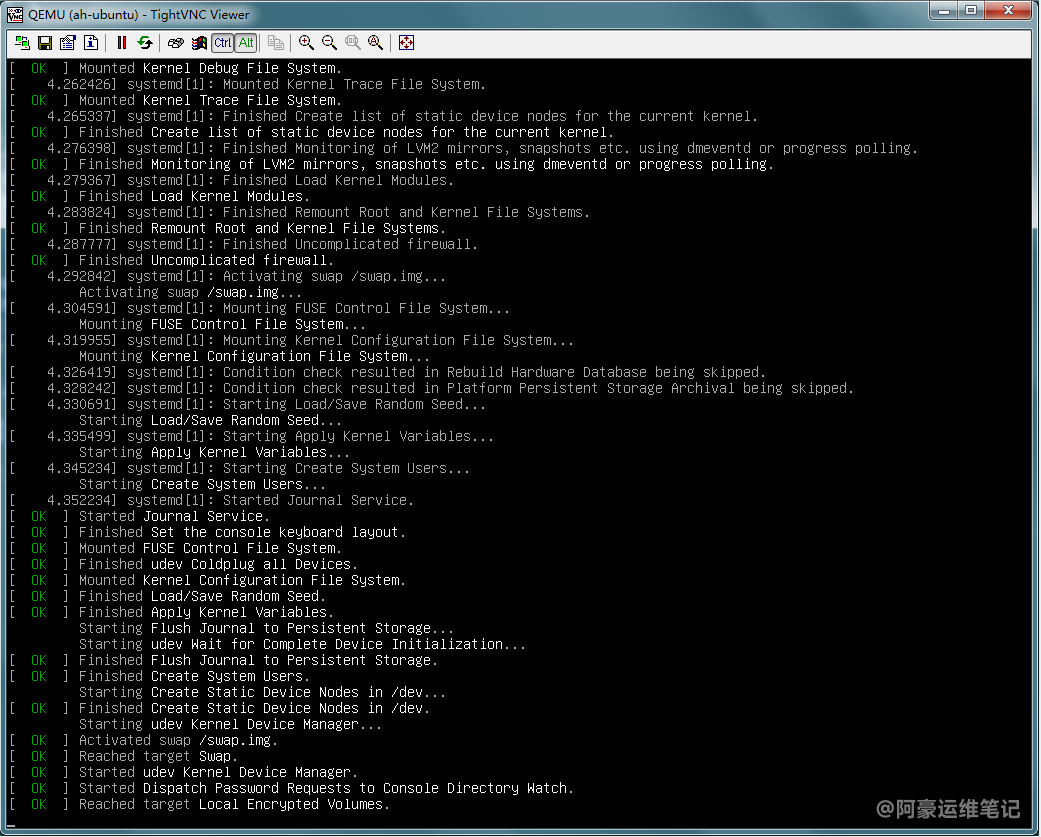The height and width of the screenshot is (837, 1041).
Task: Pause the remote screen updates
Action: pos(122,43)
